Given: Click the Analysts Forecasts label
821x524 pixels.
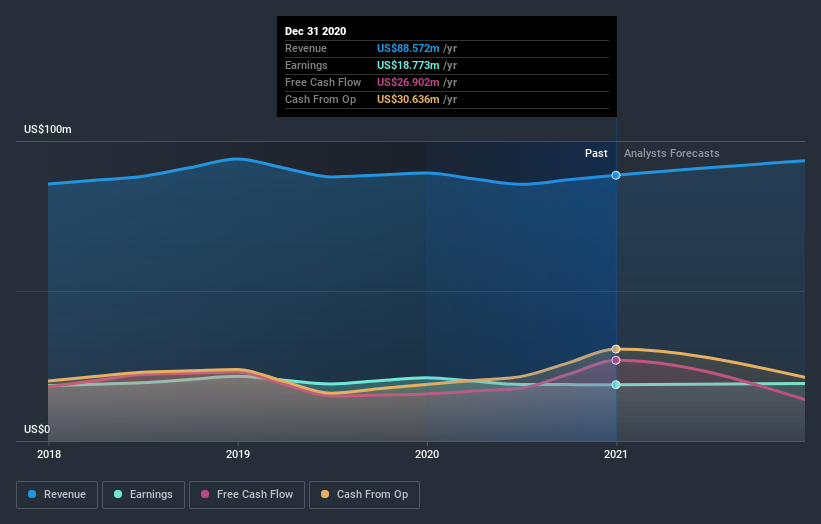Looking at the screenshot, I should click(671, 153).
